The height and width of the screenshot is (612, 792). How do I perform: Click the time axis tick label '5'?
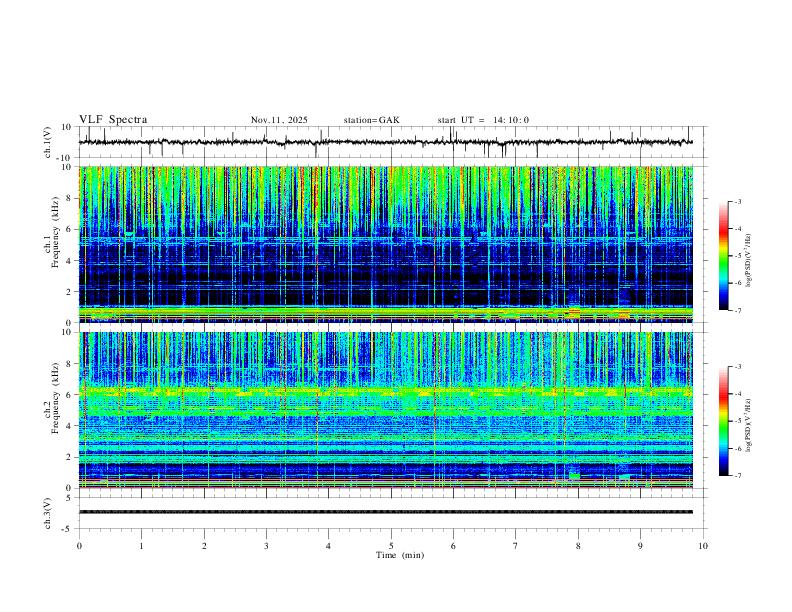391,546
